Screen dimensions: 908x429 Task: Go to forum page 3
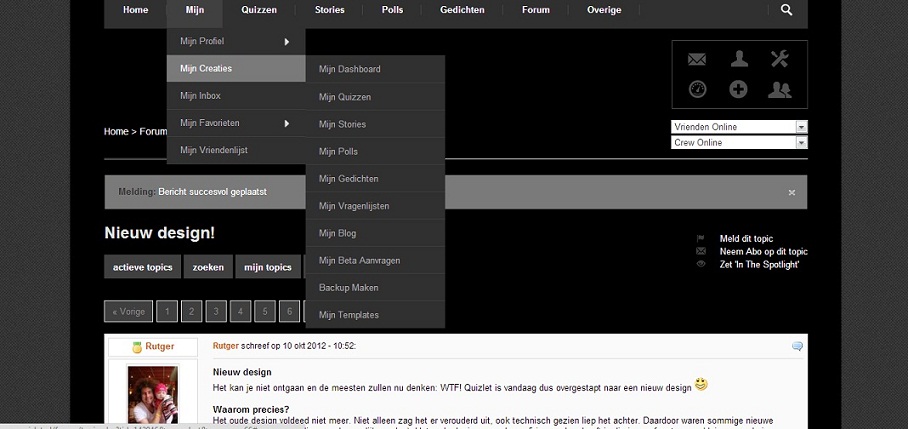click(x=216, y=311)
